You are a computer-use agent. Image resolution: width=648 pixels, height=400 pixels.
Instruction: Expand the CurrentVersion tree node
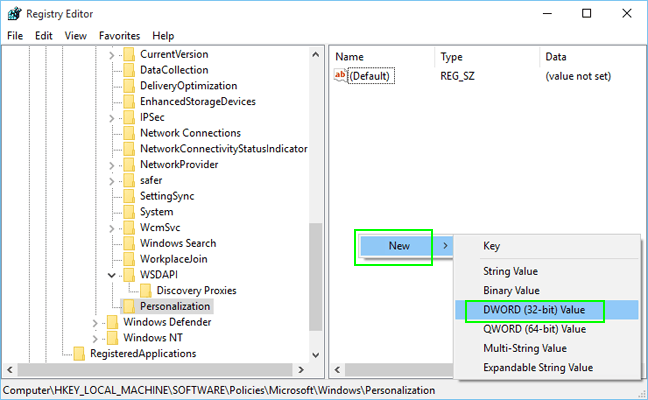pyautogui.click(x=112, y=54)
